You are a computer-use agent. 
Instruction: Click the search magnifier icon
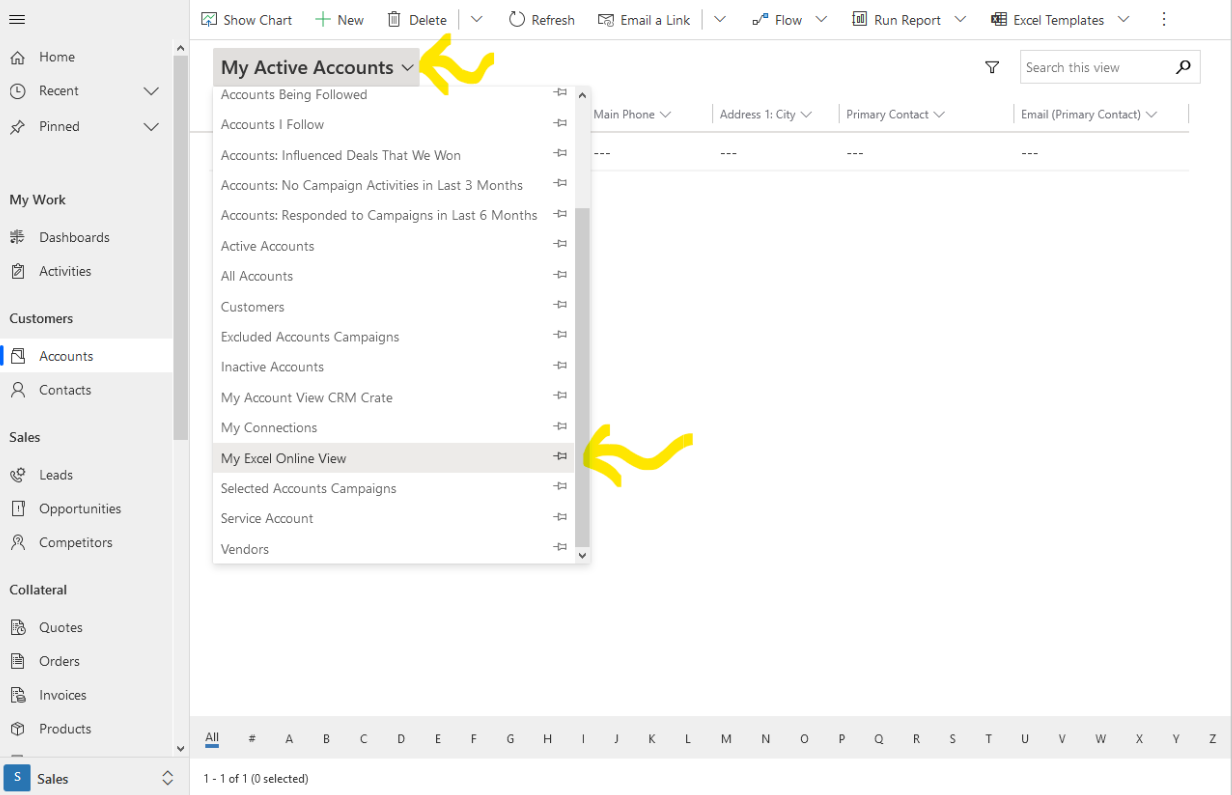point(1183,67)
